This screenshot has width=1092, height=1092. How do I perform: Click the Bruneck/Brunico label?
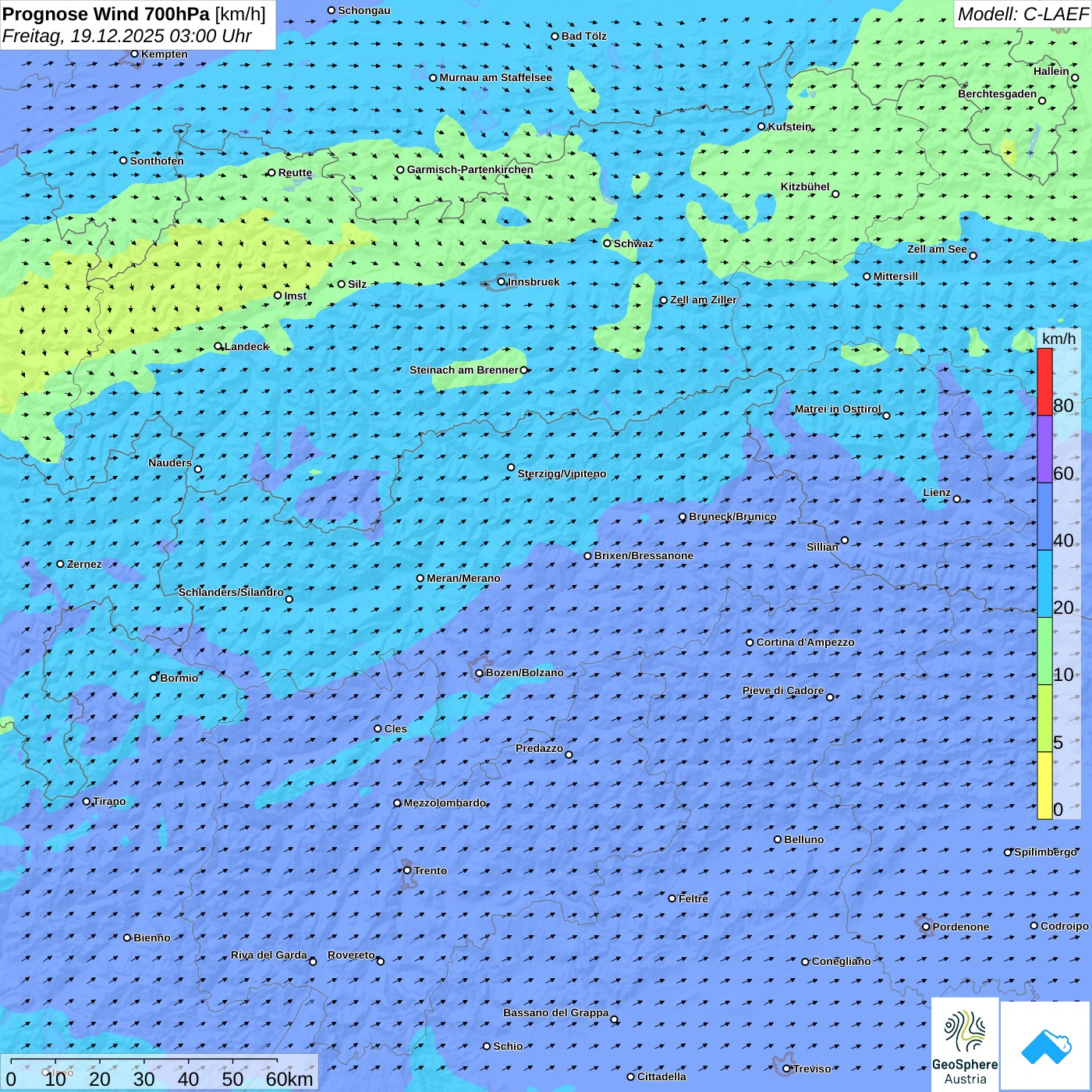click(732, 516)
